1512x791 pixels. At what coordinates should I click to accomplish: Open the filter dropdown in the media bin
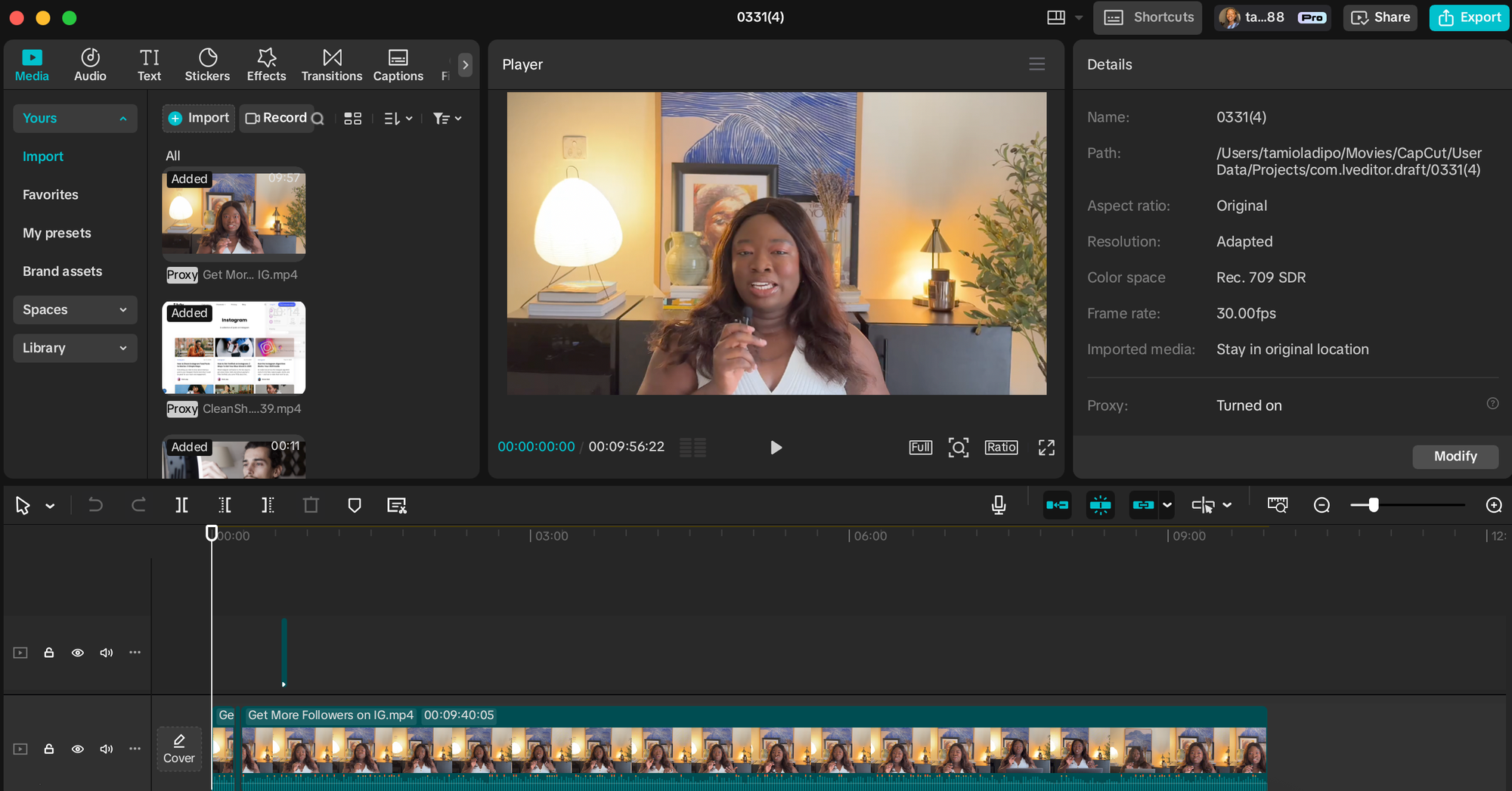tap(447, 118)
